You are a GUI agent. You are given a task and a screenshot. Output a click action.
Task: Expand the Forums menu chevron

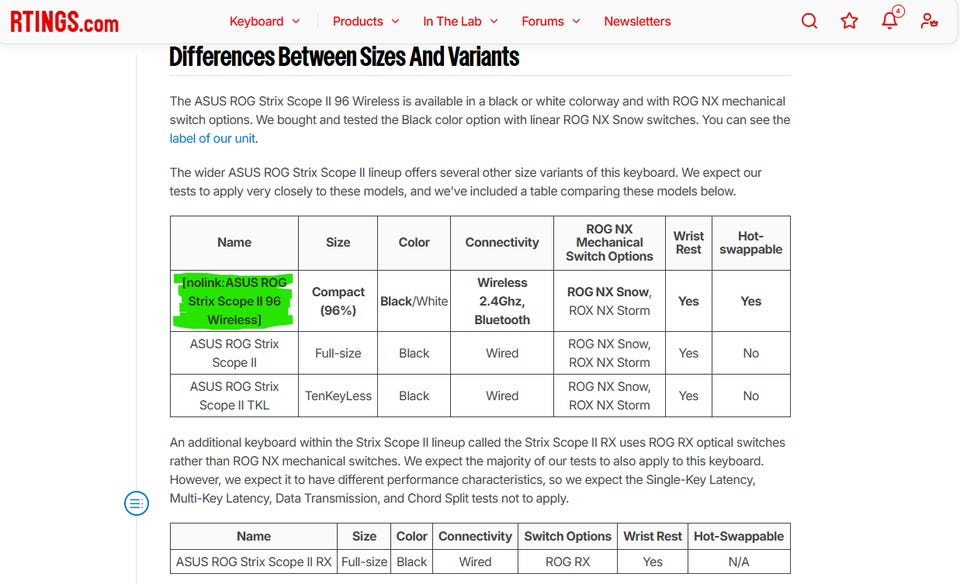point(576,21)
